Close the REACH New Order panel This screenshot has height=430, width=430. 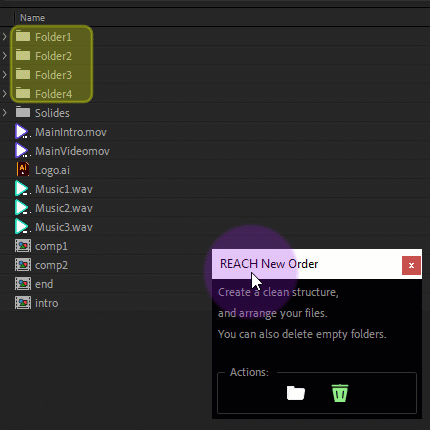(411, 265)
